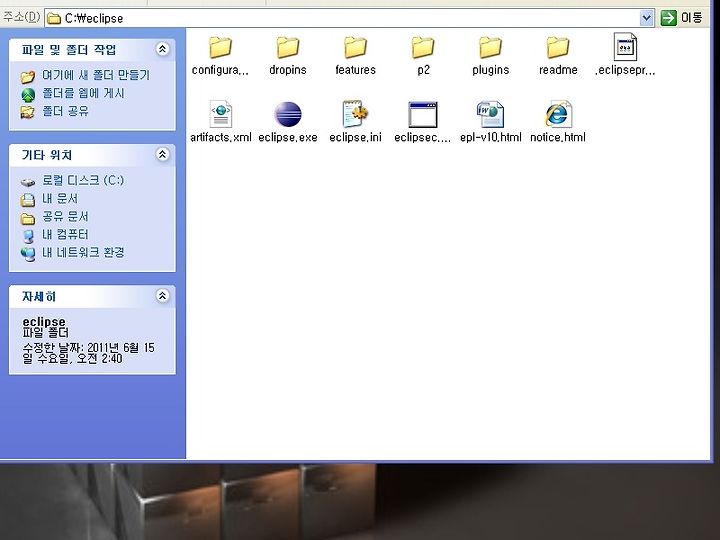
Task: Go to 내 네트워크 환경 link
Action: coord(83,252)
